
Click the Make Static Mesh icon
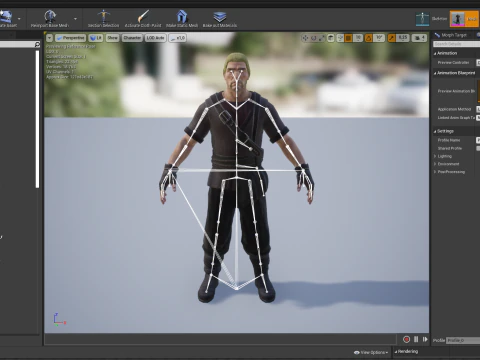pyautogui.click(x=182, y=16)
